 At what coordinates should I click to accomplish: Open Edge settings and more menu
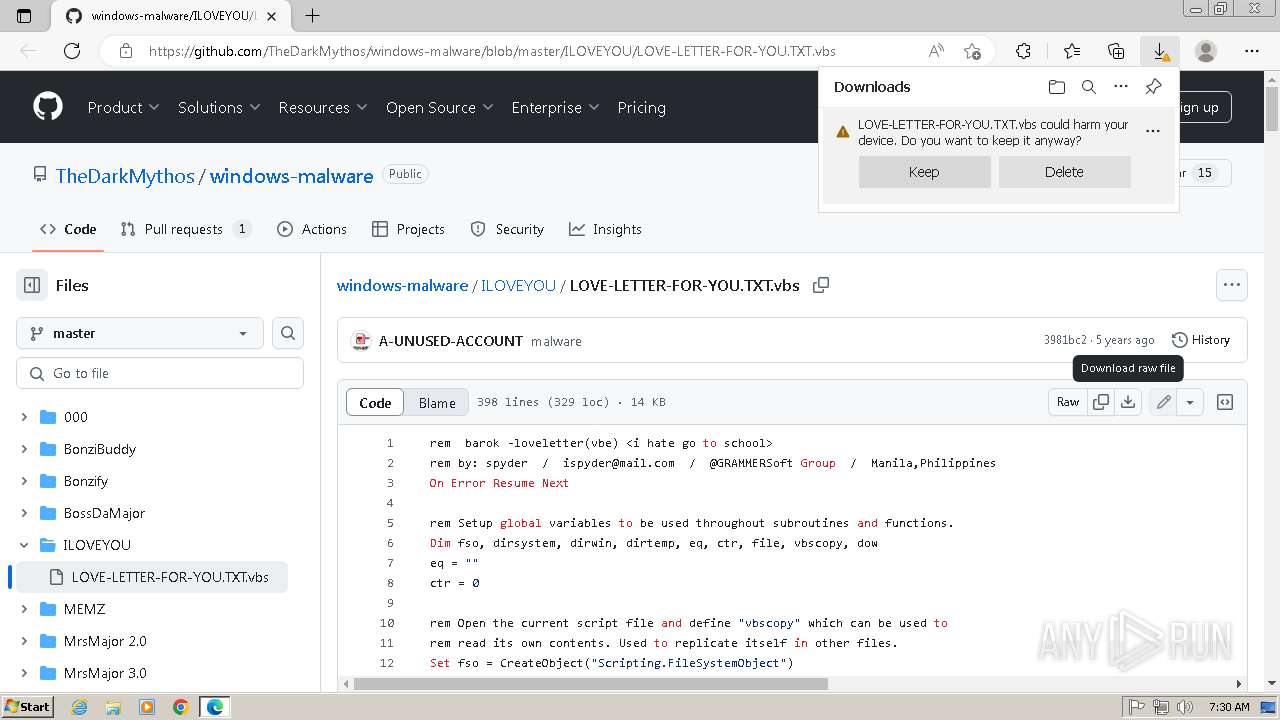[x=1252, y=51]
